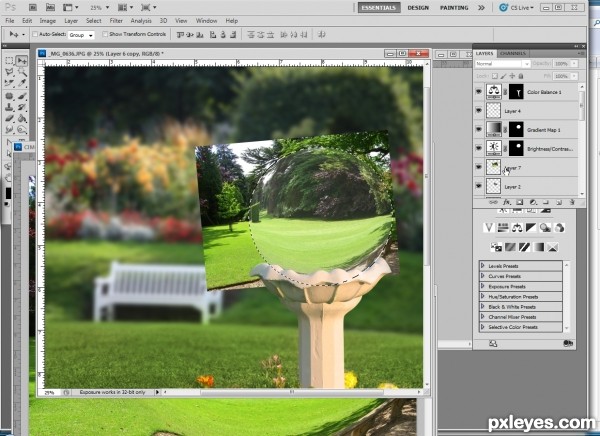The height and width of the screenshot is (436, 600).
Task: Create a new layer
Action: tap(559, 202)
